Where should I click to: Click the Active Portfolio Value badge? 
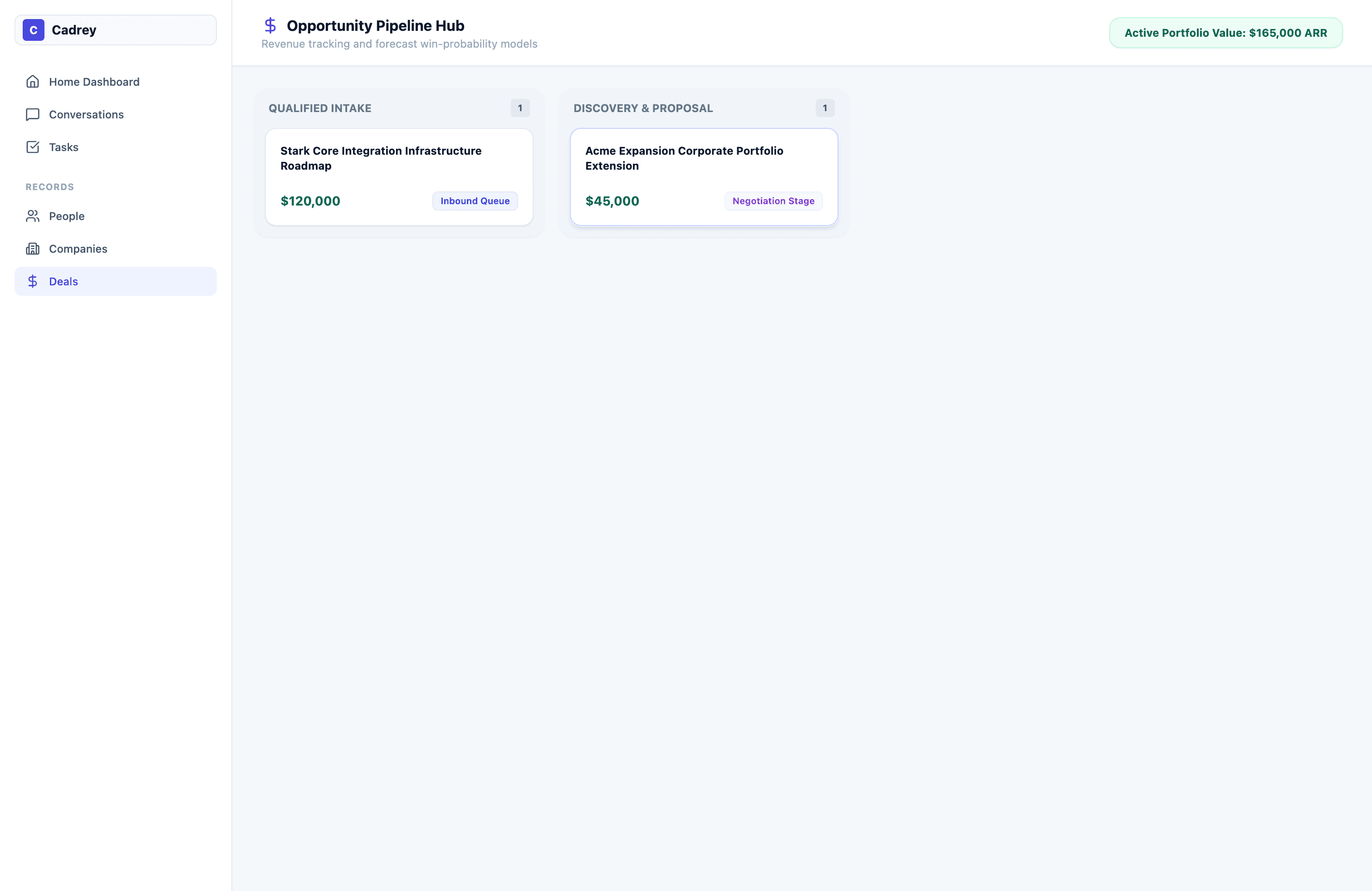tap(1225, 33)
